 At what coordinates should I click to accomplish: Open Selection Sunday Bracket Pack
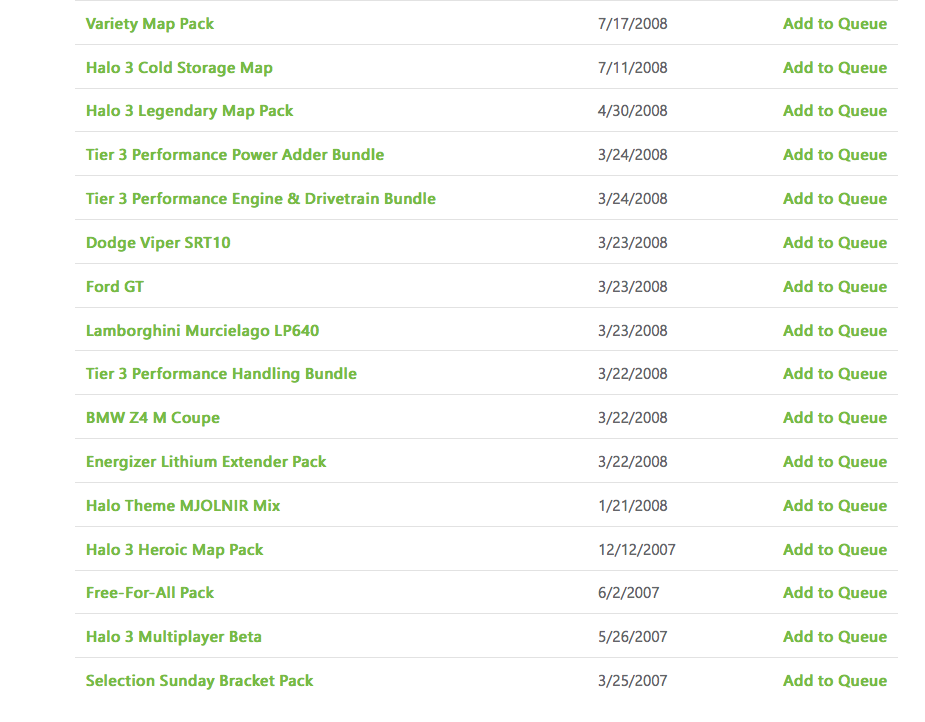tap(199, 681)
